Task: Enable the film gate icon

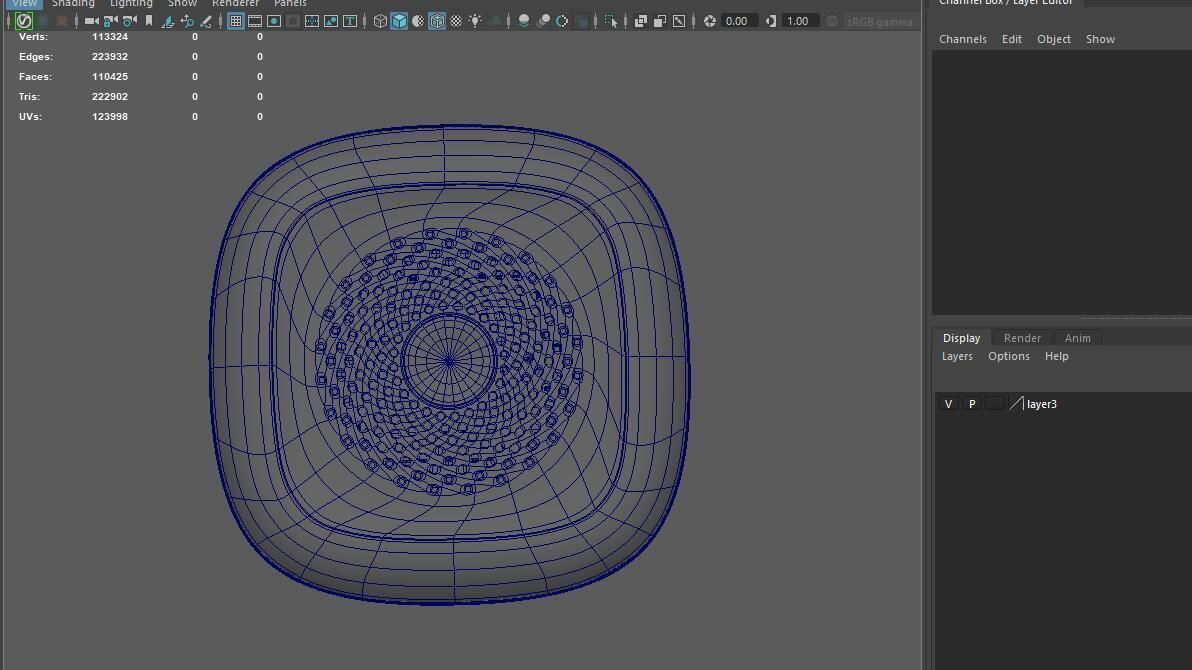Action: coord(255,21)
